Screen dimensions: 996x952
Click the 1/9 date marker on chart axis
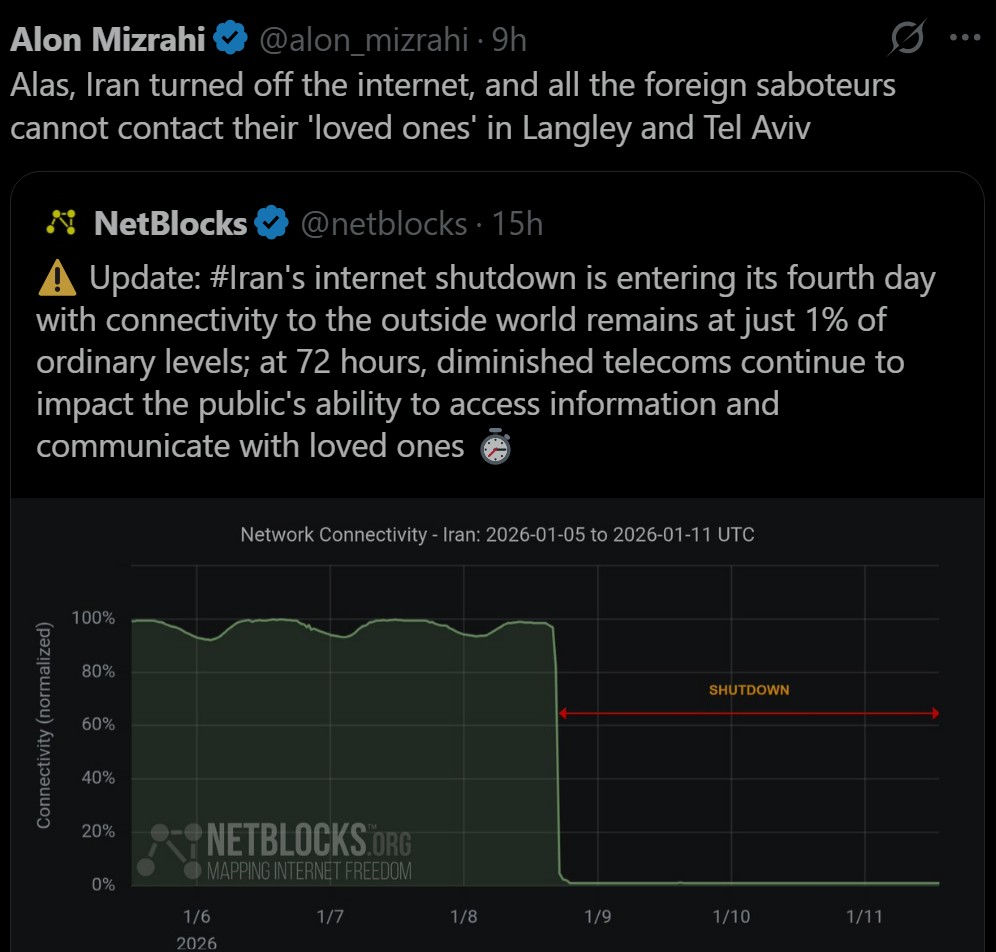coord(597,917)
